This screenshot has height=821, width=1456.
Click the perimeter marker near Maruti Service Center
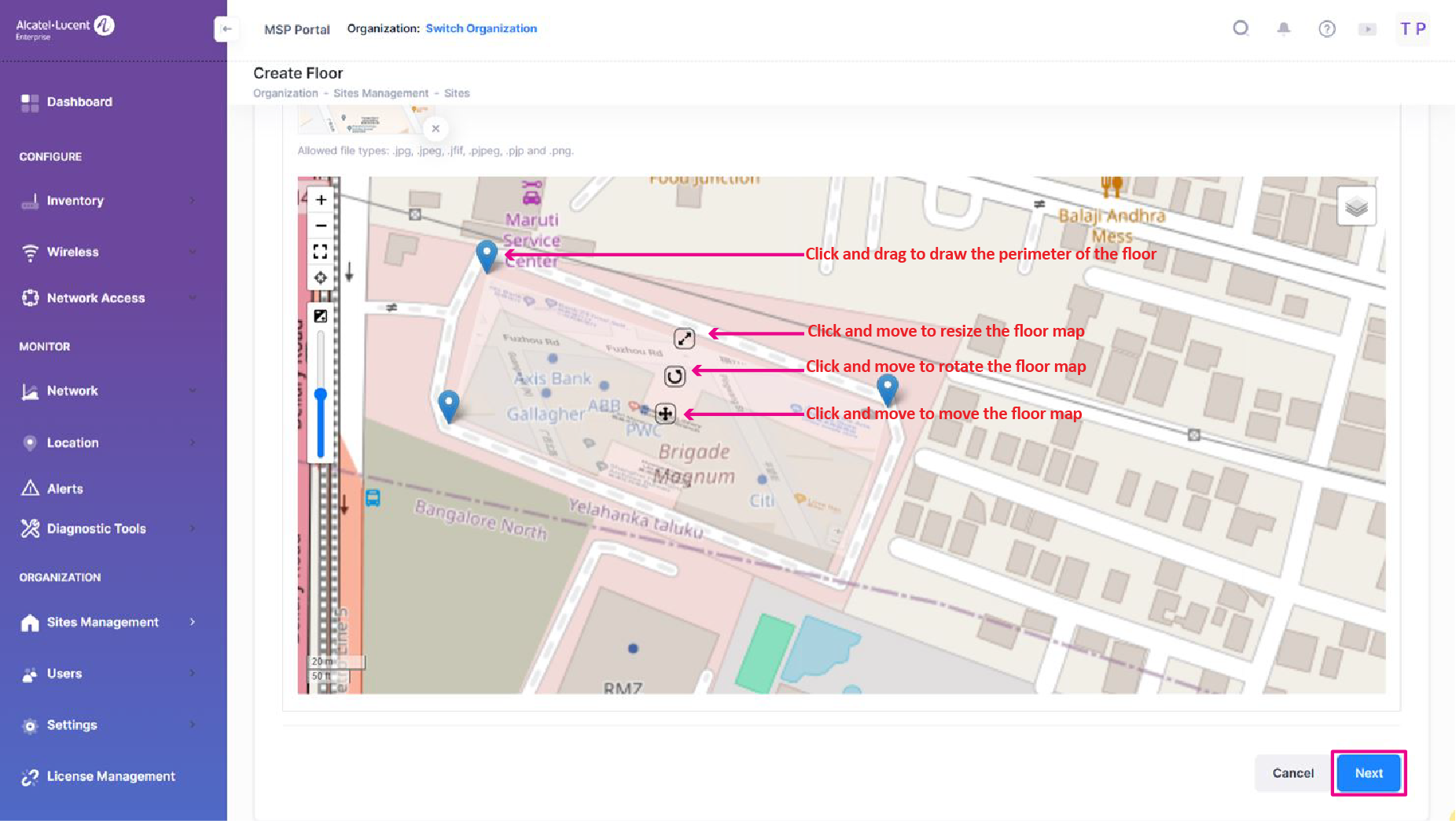point(487,255)
